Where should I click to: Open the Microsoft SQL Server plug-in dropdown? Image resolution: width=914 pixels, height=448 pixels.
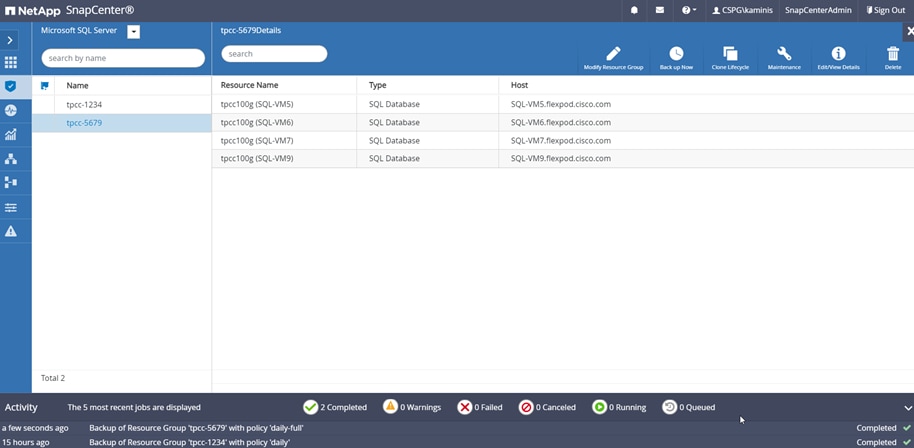[133, 32]
